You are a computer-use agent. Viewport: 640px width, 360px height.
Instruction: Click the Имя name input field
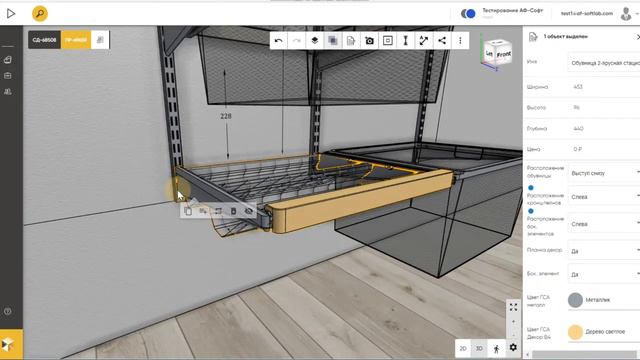coord(603,63)
